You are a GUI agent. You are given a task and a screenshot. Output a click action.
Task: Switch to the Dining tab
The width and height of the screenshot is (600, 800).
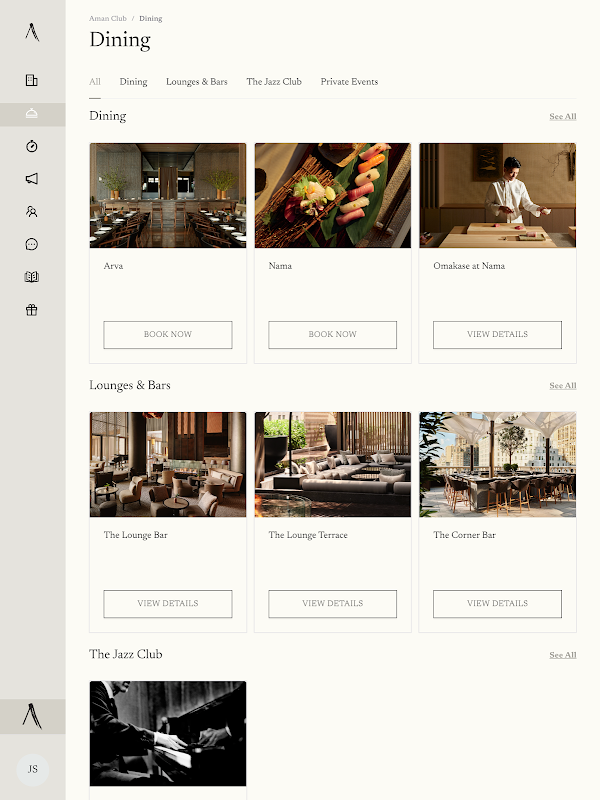[x=133, y=82]
